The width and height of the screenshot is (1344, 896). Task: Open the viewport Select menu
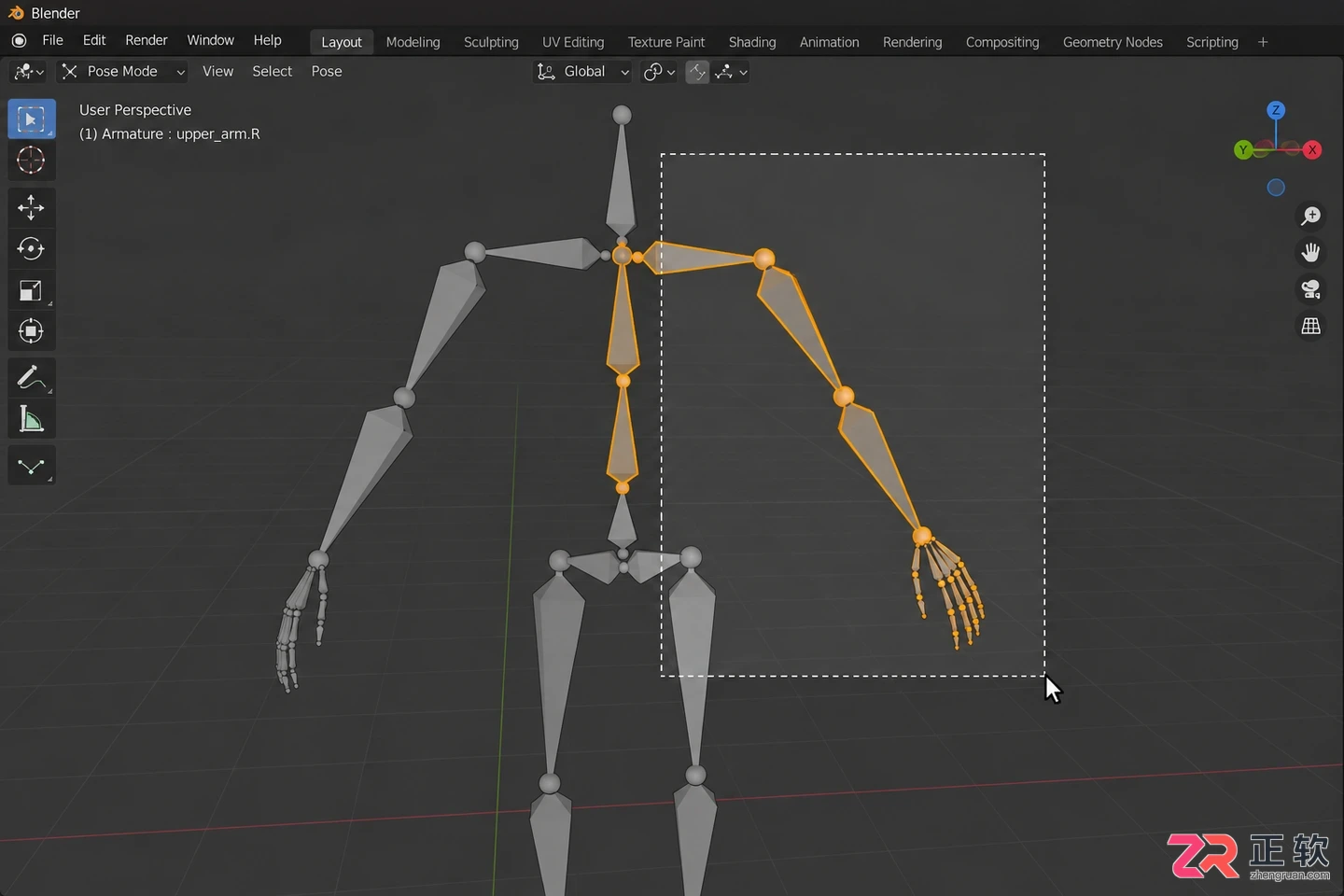pyautogui.click(x=273, y=71)
